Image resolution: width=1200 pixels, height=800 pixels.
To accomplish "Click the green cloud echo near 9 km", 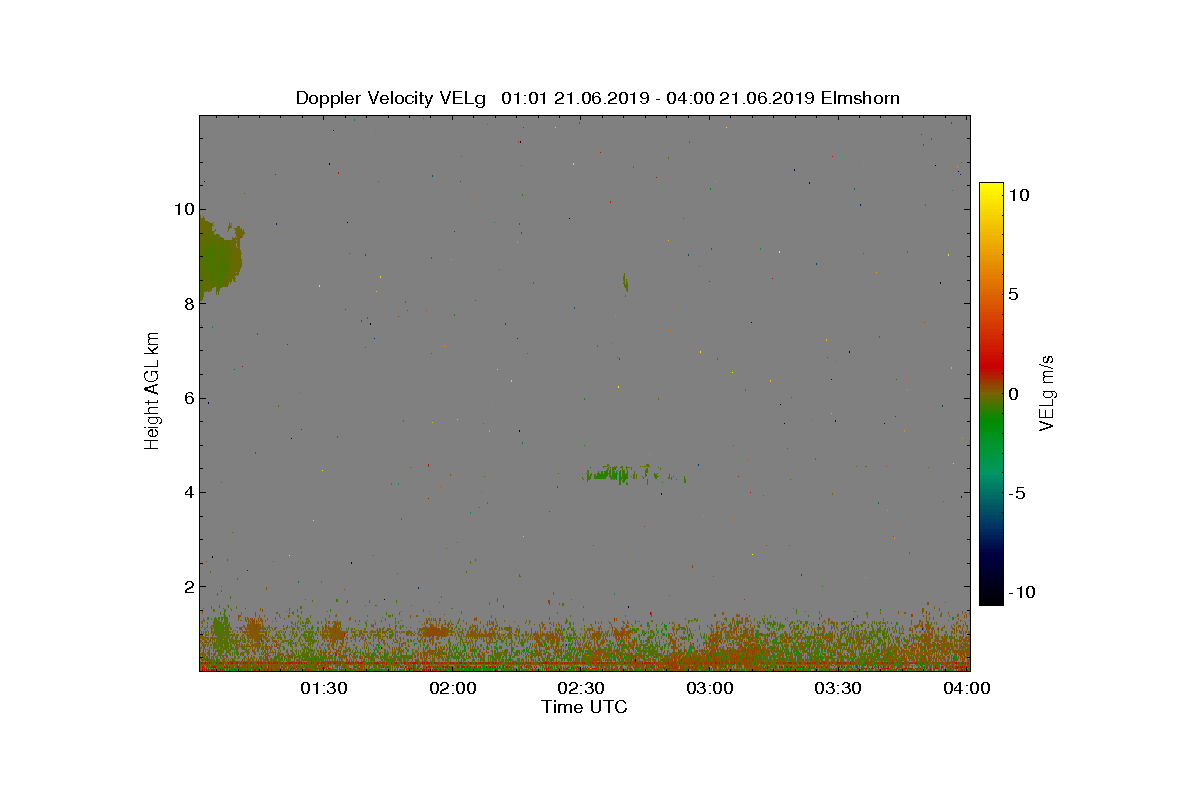I will pyautogui.click(x=219, y=258).
